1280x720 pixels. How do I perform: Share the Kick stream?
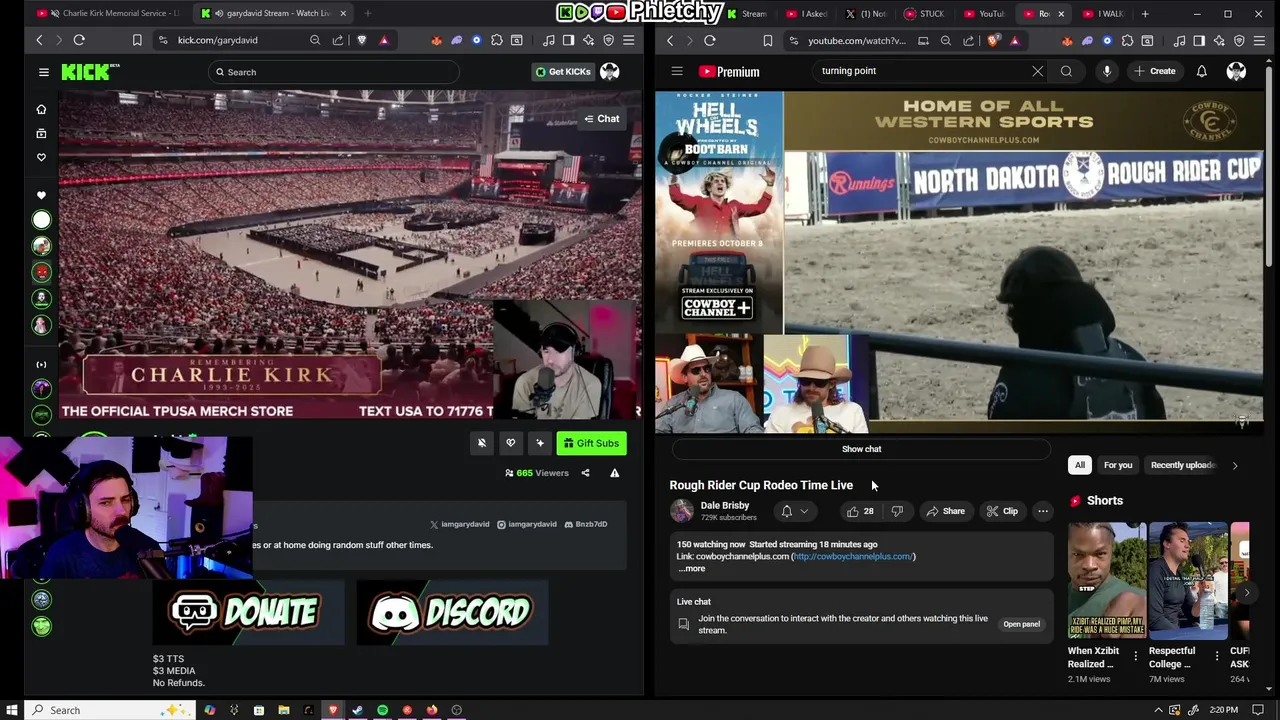point(586,473)
